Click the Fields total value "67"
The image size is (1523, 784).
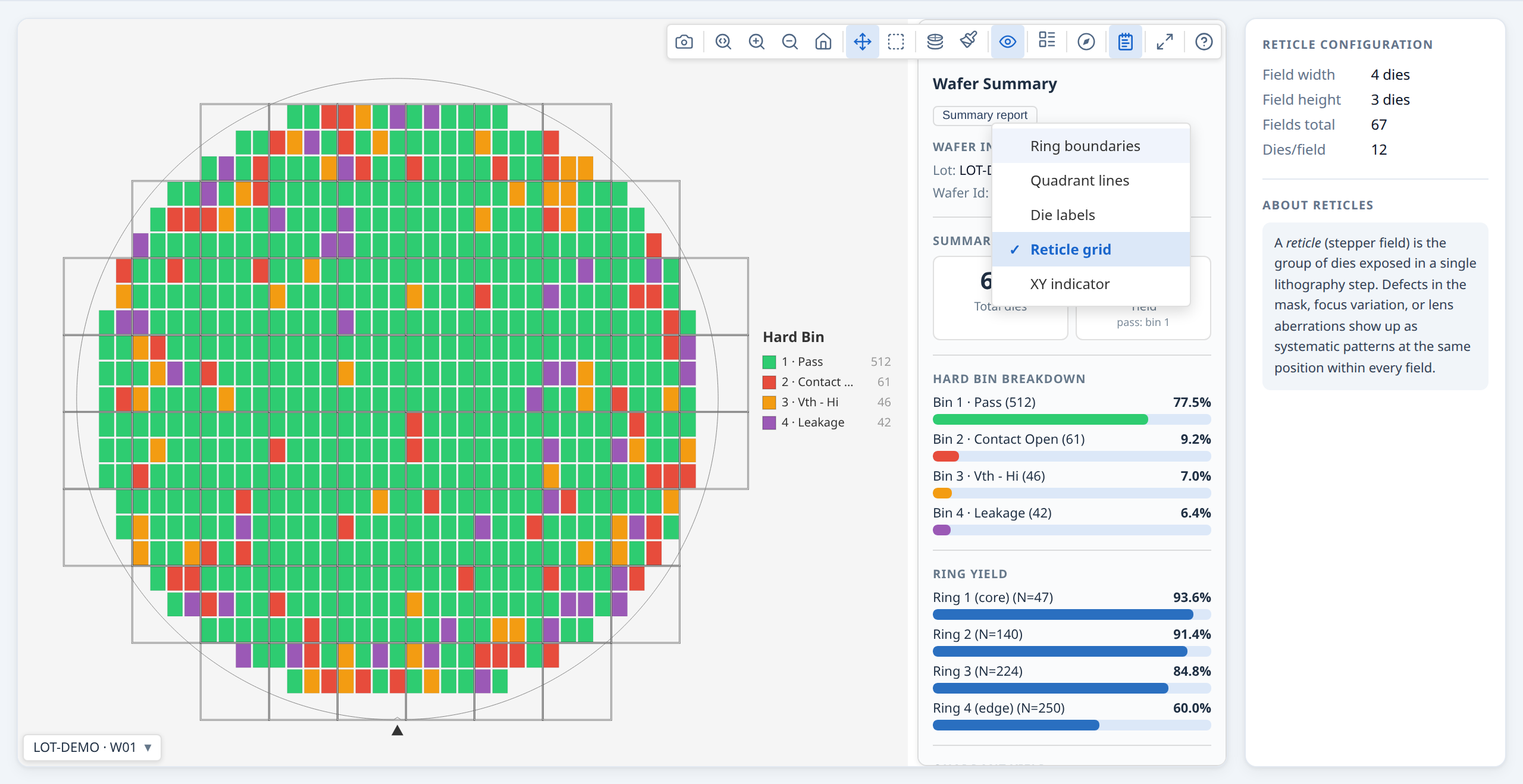(x=1379, y=125)
